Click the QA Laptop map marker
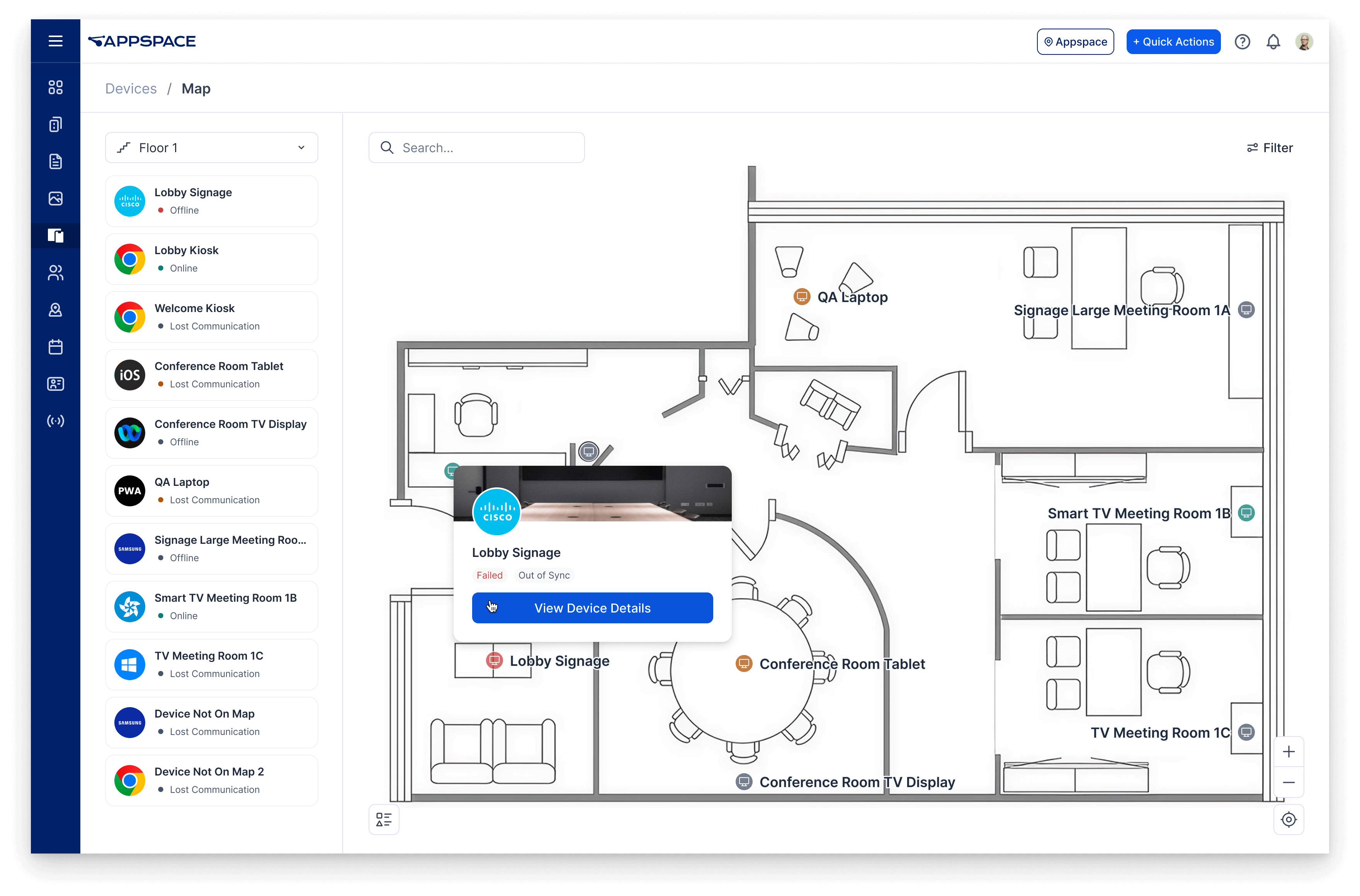 click(801, 297)
